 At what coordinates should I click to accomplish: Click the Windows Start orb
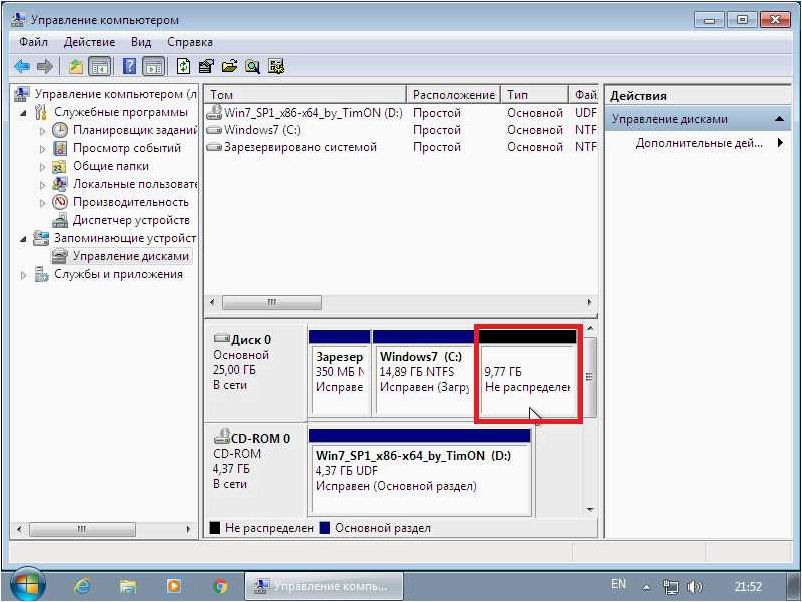point(28,585)
